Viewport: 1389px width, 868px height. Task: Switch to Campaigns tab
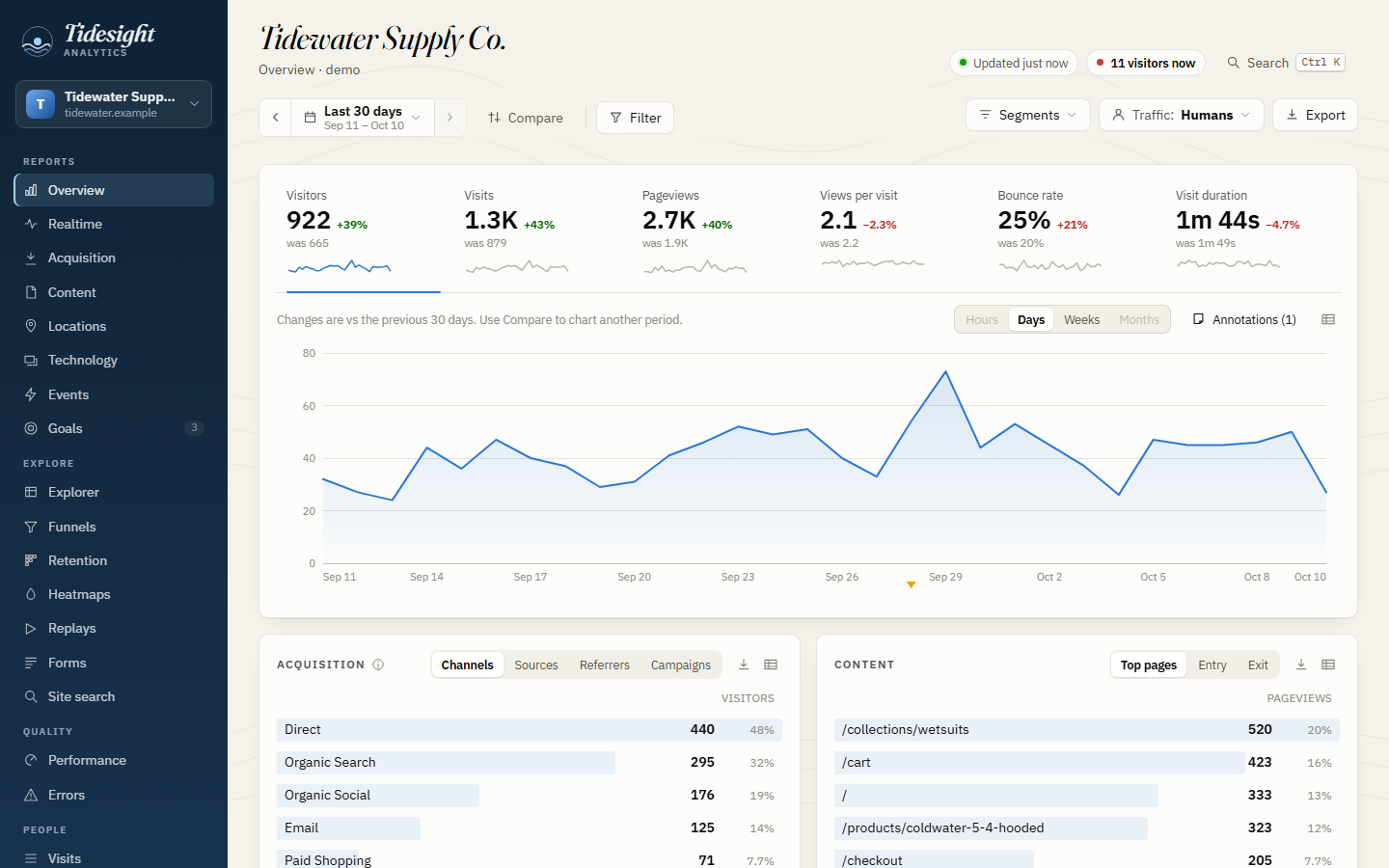tap(681, 665)
